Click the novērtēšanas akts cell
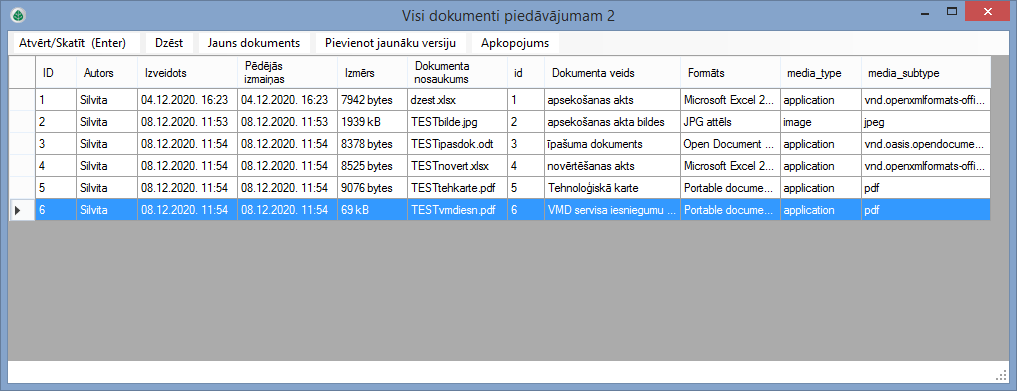This screenshot has width=1017, height=391. click(x=612, y=166)
